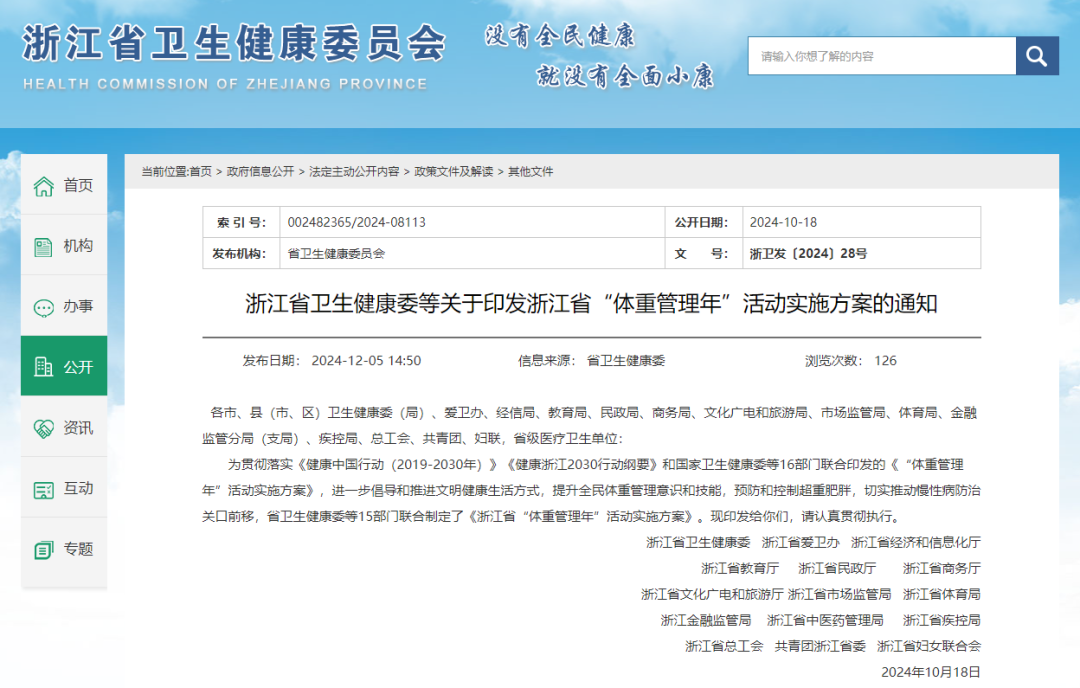This screenshot has height=688, width=1080.
Task: Click the 索引号 table label
Action: click(x=241, y=222)
